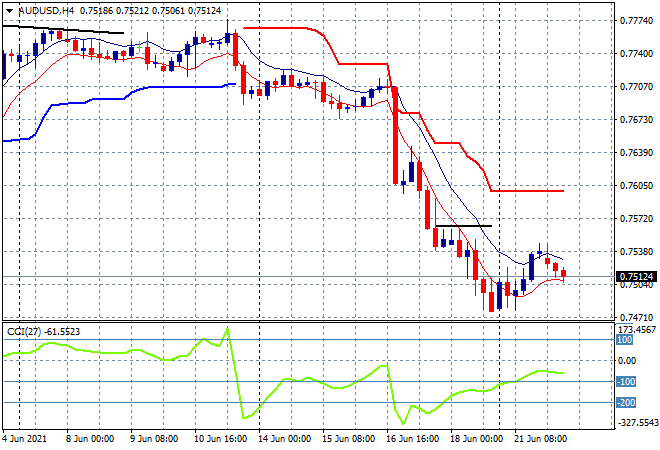Click the CCI 0.00 level label
Viewport: 660px width, 450px height.
click(x=627, y=361)
